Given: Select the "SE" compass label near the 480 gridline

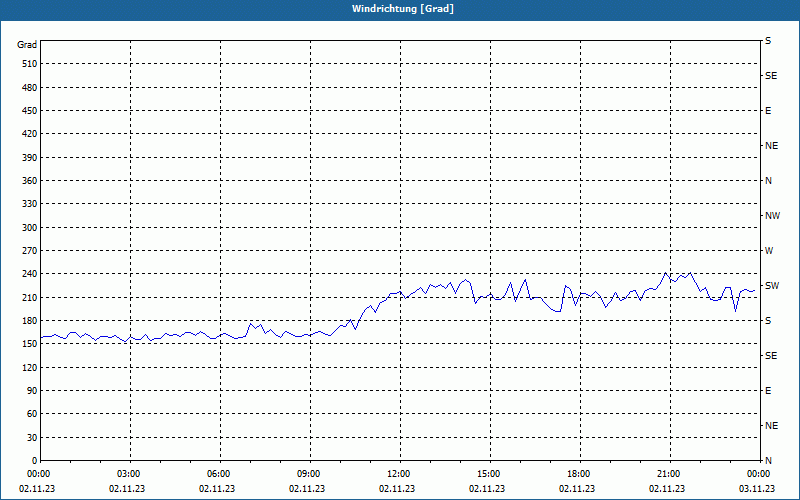Looking at the screenshot, I should pos(771,76).
